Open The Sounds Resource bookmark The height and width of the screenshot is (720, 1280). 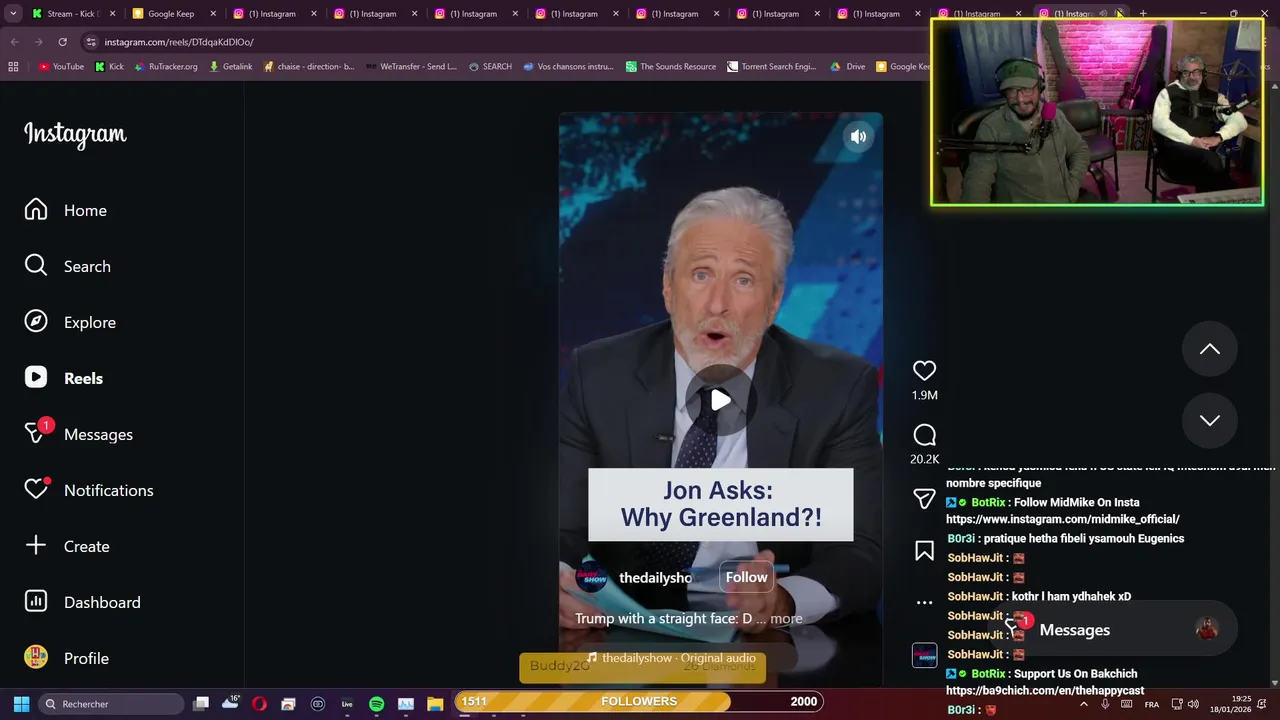(x=671, y=66)
